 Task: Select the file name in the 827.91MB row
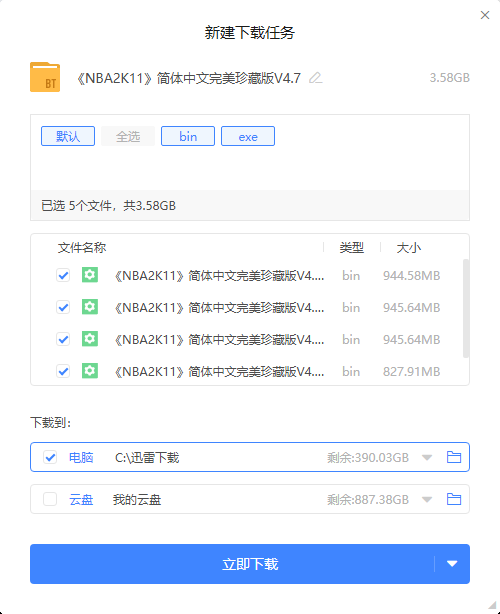(219, 371)
